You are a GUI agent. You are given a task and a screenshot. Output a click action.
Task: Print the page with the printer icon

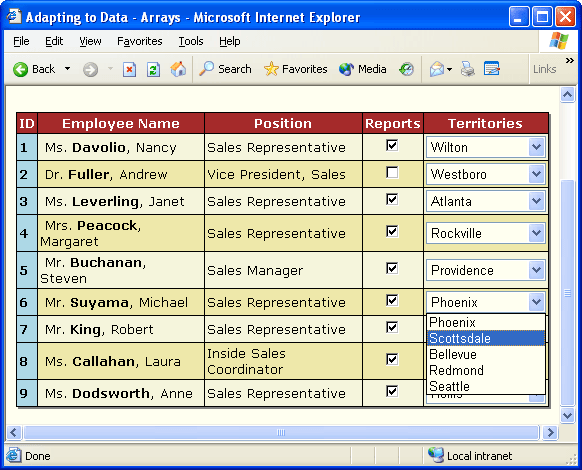click(468, 69)
